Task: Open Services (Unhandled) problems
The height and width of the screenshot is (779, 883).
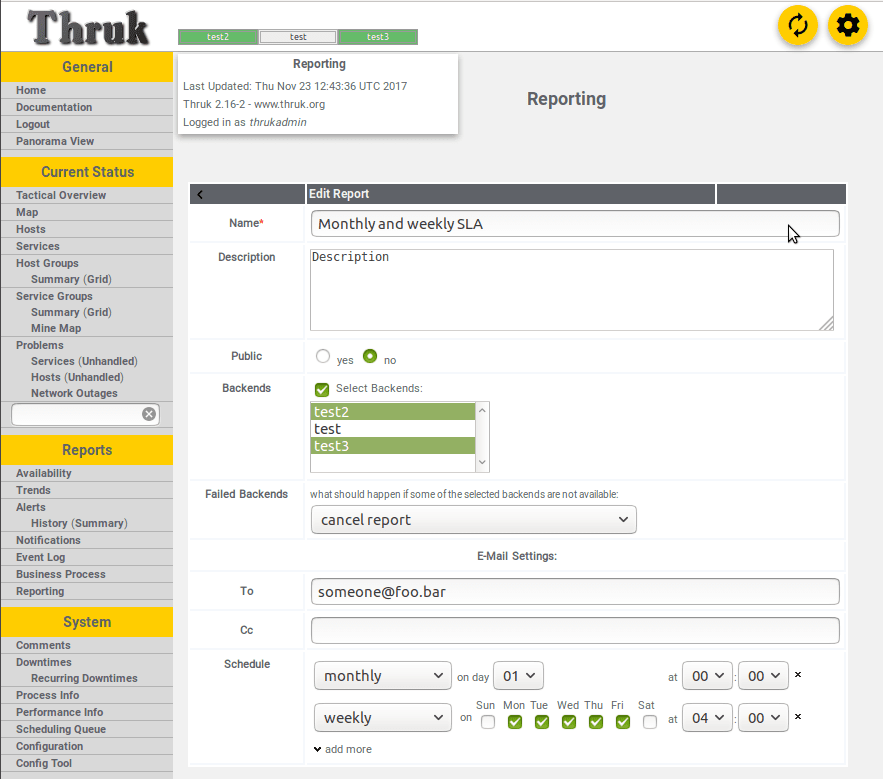Action: 84,361
